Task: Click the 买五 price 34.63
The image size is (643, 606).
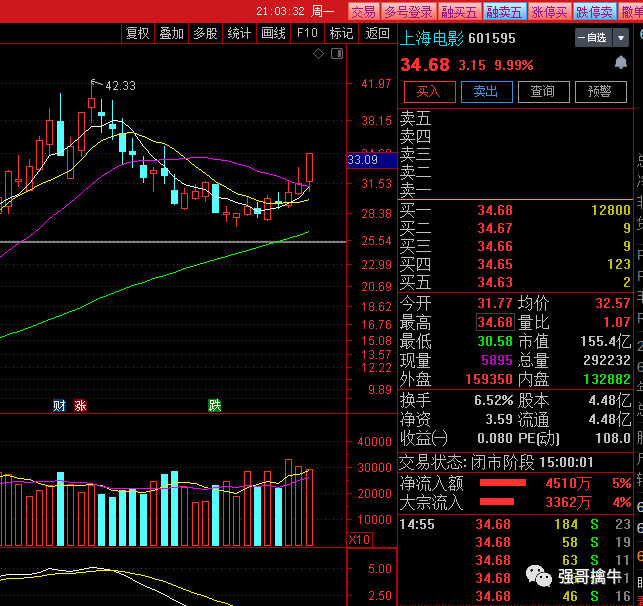Action: tap(495, 282)
